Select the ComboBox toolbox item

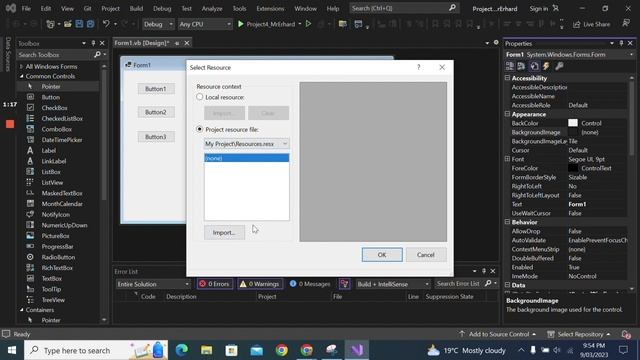click(58, 129)
